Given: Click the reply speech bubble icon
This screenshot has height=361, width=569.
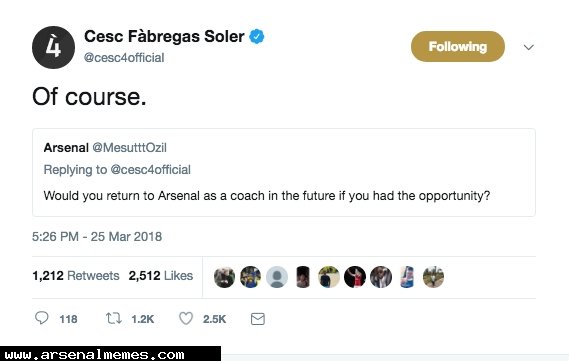Looking at the screenshot, I should pos(42,318).
